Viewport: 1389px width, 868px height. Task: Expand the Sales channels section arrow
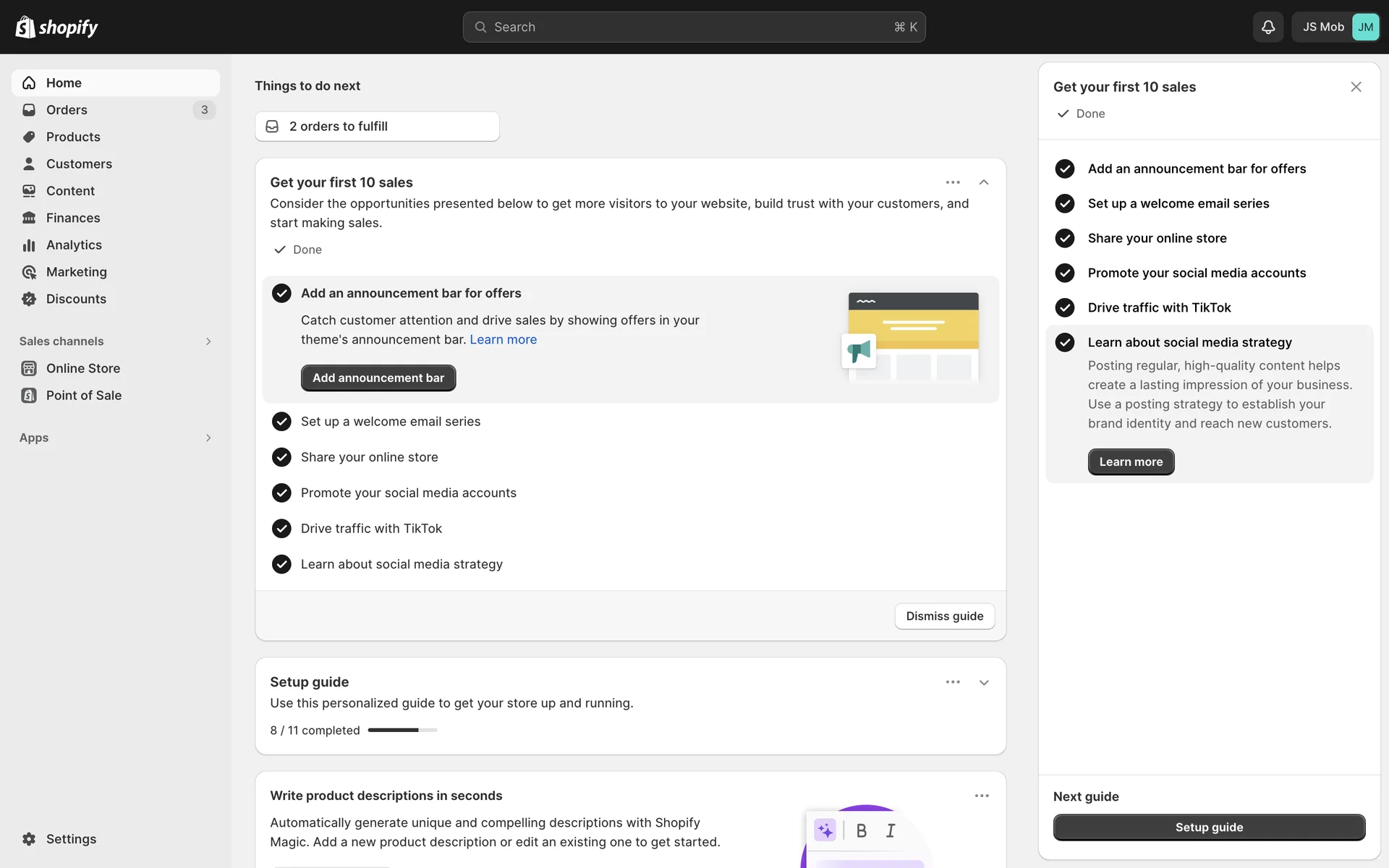tap(208, 341)
